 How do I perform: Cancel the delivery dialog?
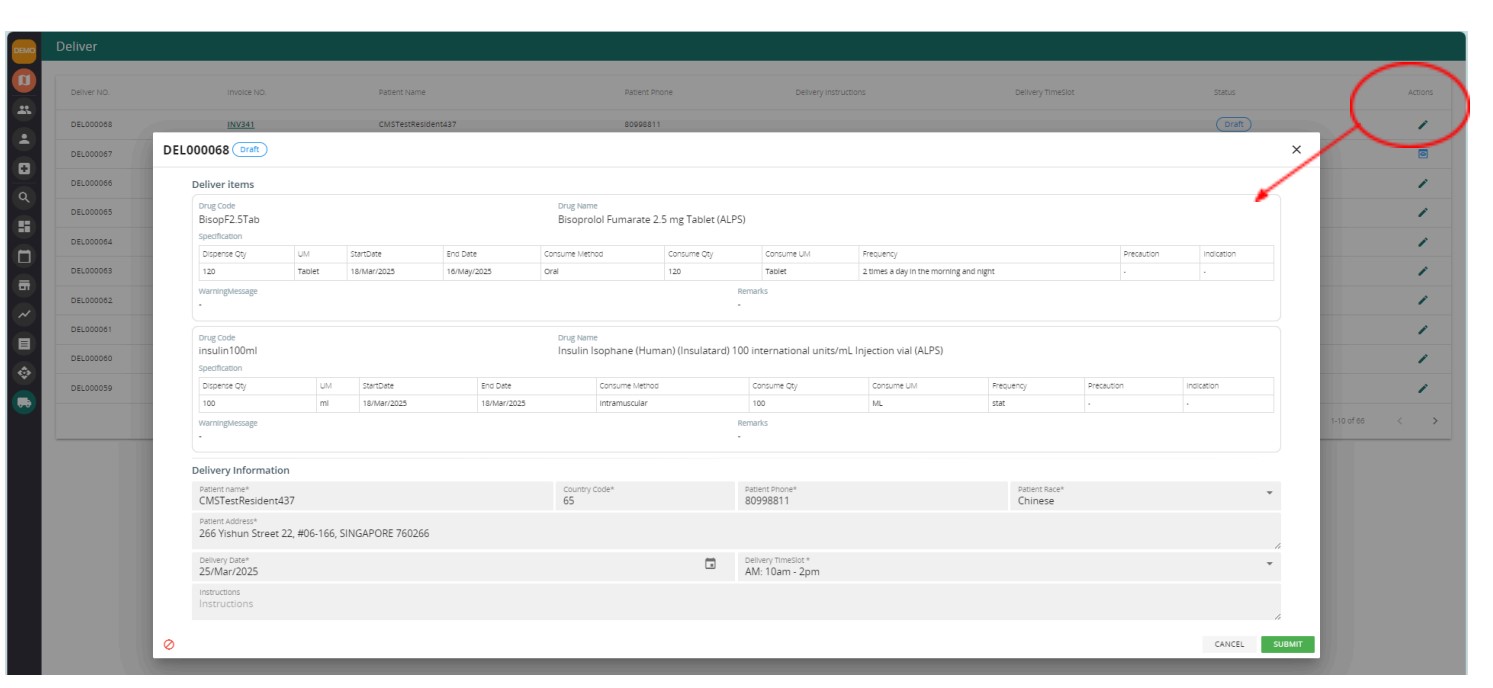1229,644
